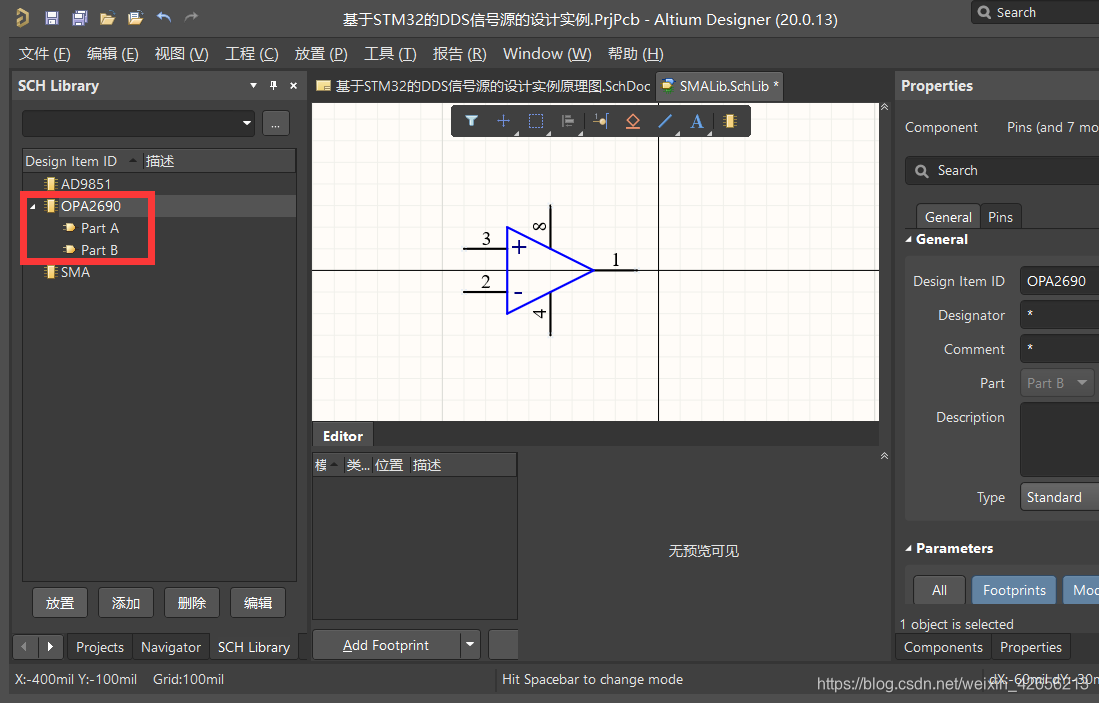This screenshot has height=703, width=1099.
Task: Open the 放置 (P) menu
Action: tap(321, 54)
